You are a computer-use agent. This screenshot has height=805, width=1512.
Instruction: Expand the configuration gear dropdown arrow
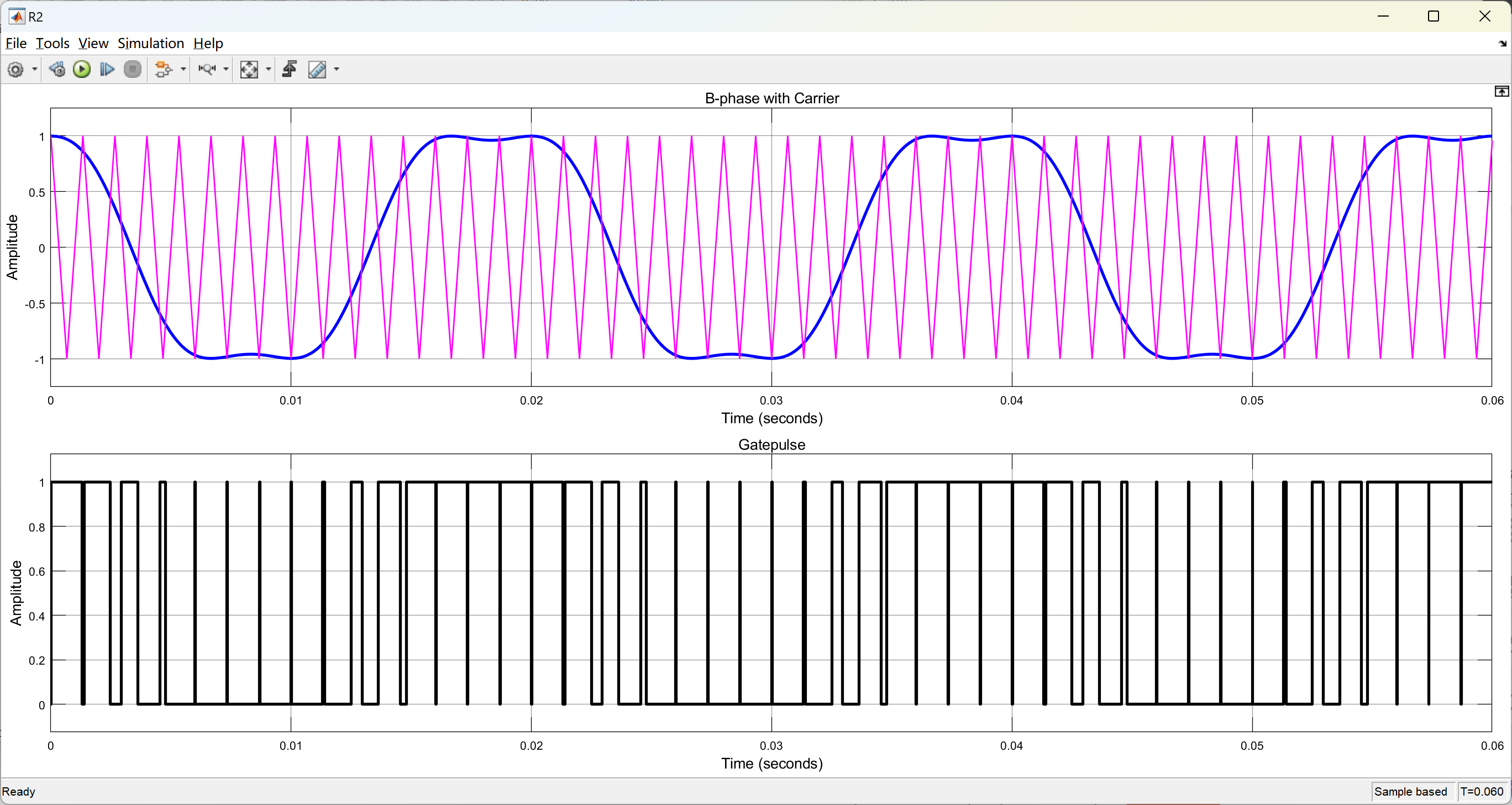coord(35,70)
